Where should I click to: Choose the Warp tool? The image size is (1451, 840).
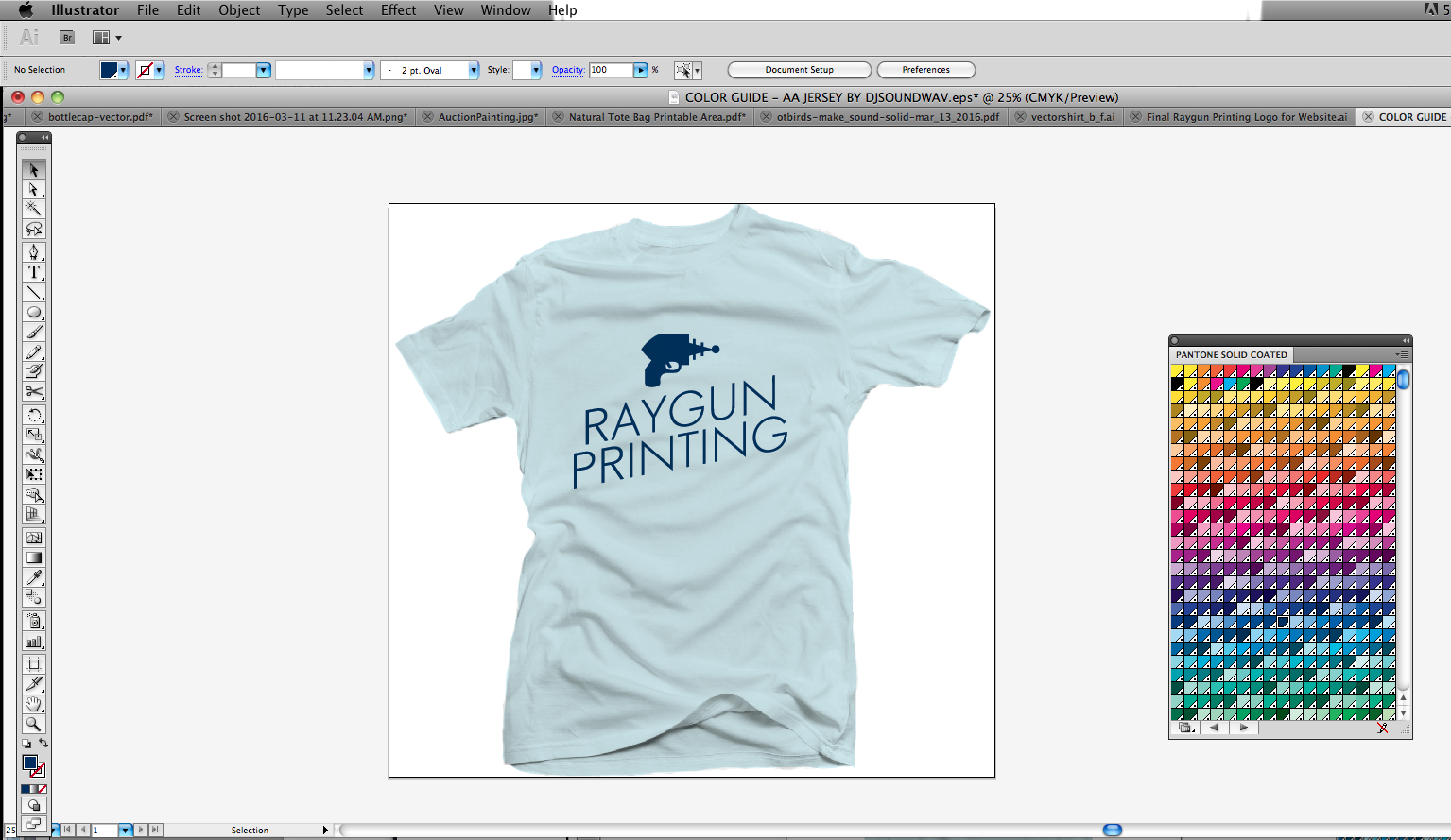click(x=34, y=454)
